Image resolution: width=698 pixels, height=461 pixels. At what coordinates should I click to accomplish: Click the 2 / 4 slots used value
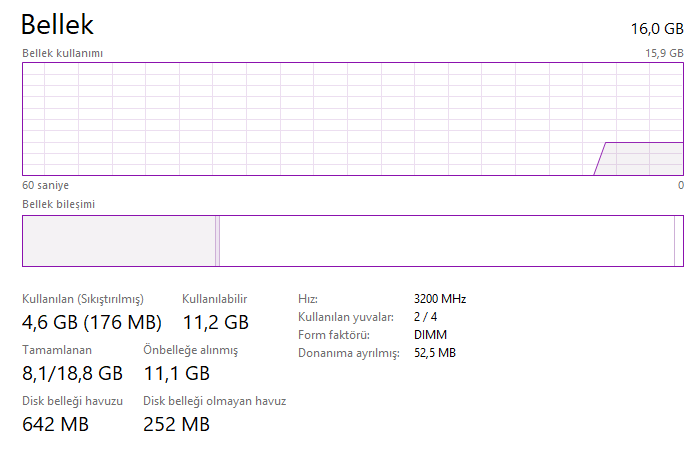point(425,317)
